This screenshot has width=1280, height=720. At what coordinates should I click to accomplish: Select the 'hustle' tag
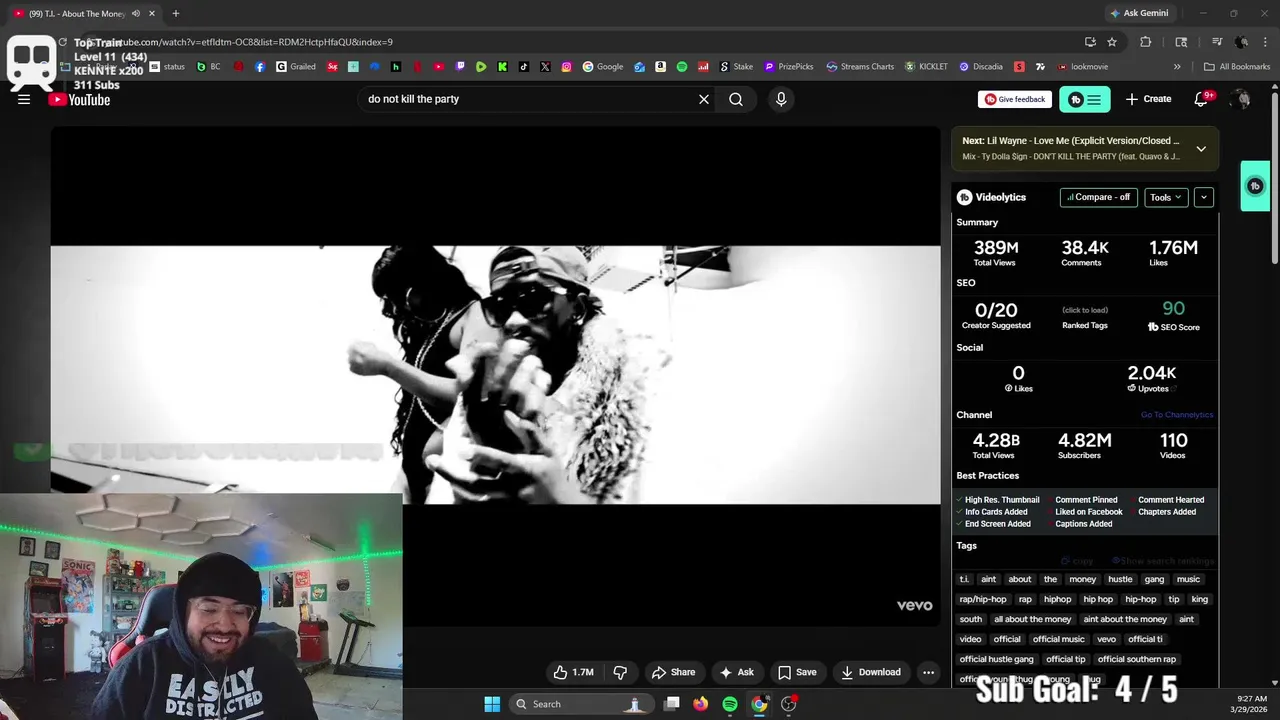(1120, 579)
